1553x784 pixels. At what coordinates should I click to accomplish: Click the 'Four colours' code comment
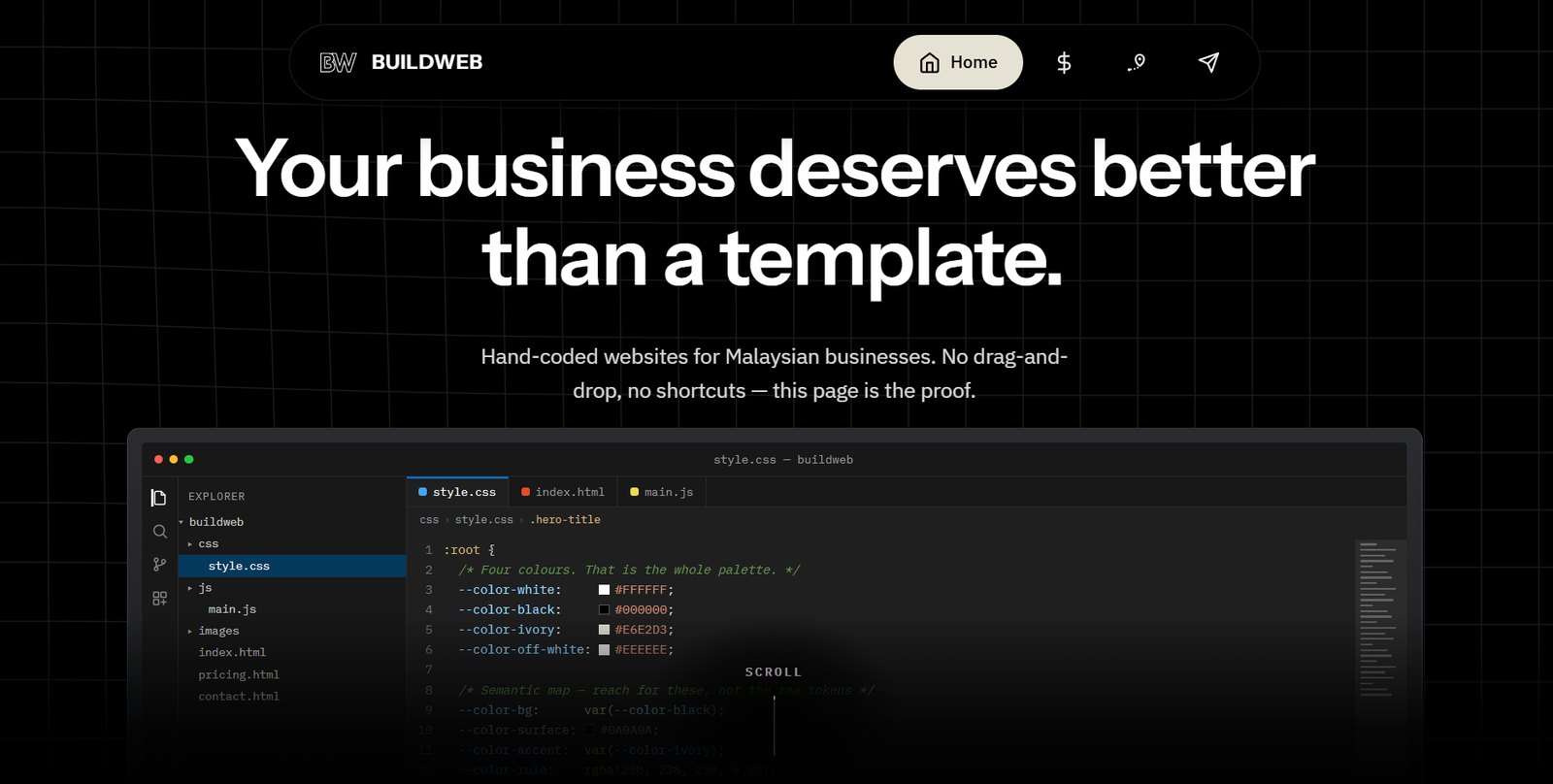pyautogui.click(x=629, y=571)
